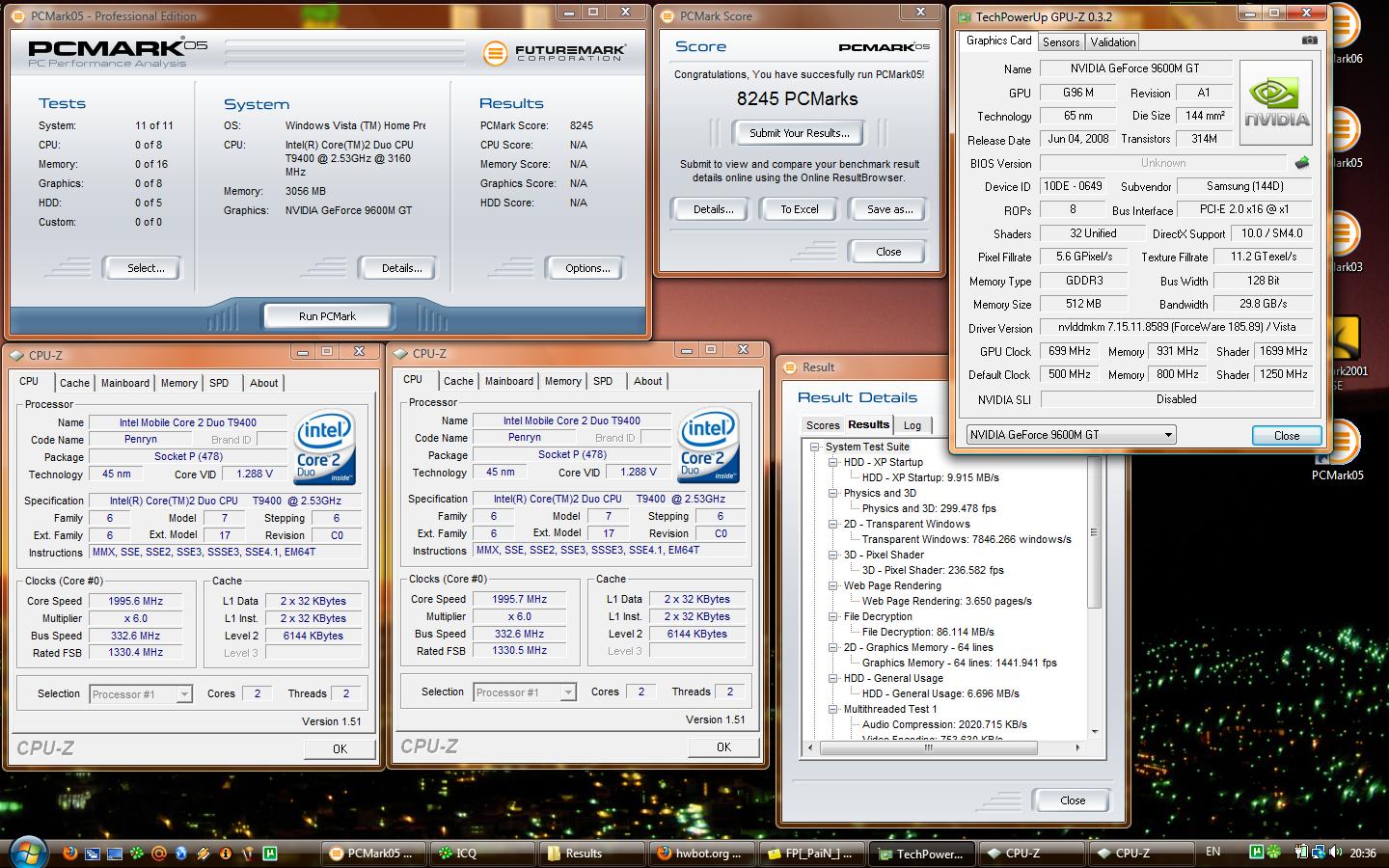This screenshot has height=868, width=1389.
Task: Click the blue globe quick launch icon
Action: [181, 853]
